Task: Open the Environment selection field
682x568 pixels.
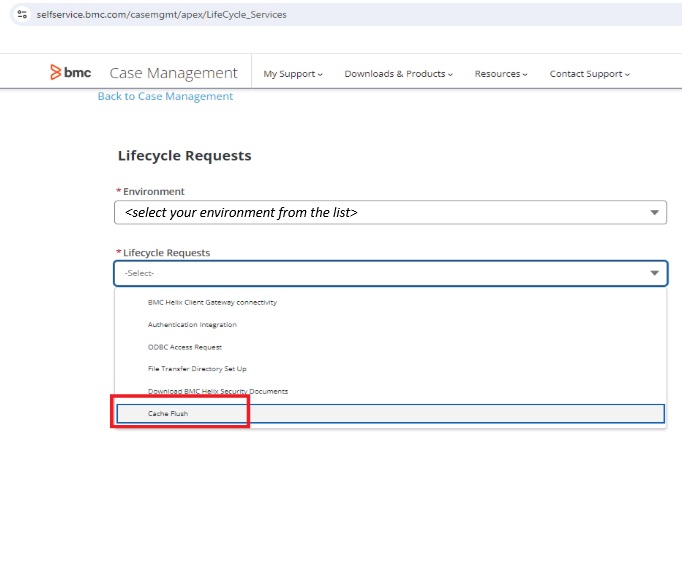Action: [x=380, y=212]
